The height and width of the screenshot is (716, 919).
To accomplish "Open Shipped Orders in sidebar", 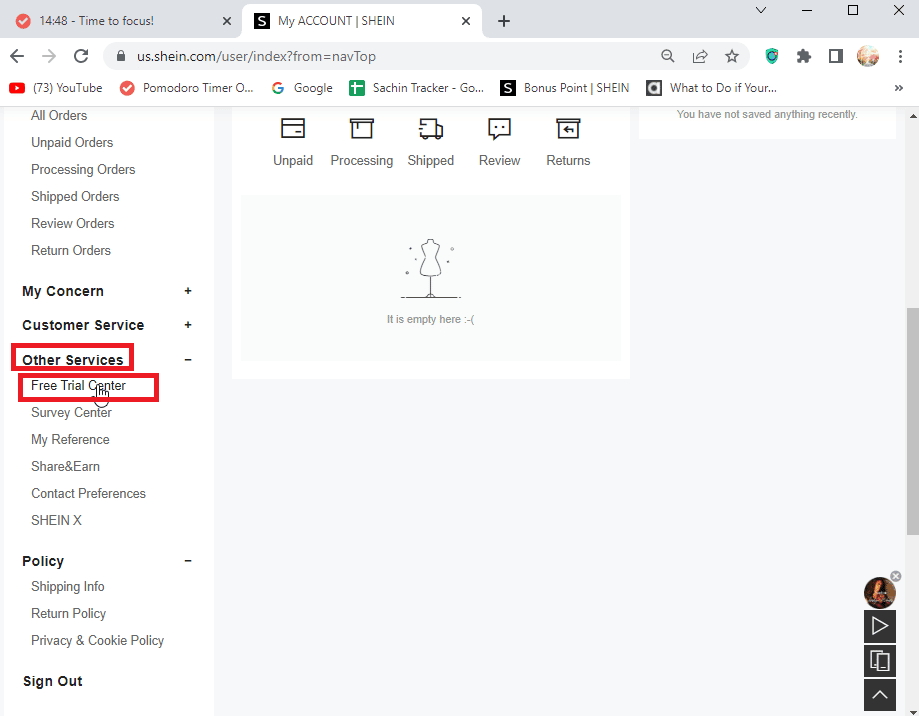I will (75, 196).
